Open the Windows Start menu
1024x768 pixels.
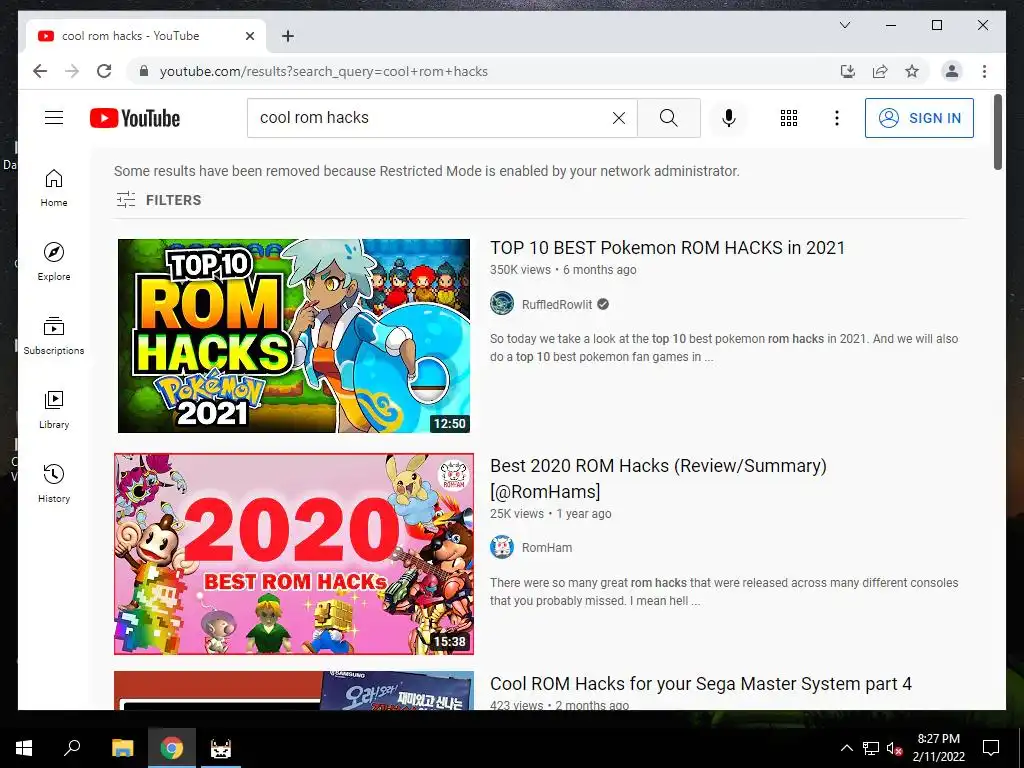click(24, 748)
